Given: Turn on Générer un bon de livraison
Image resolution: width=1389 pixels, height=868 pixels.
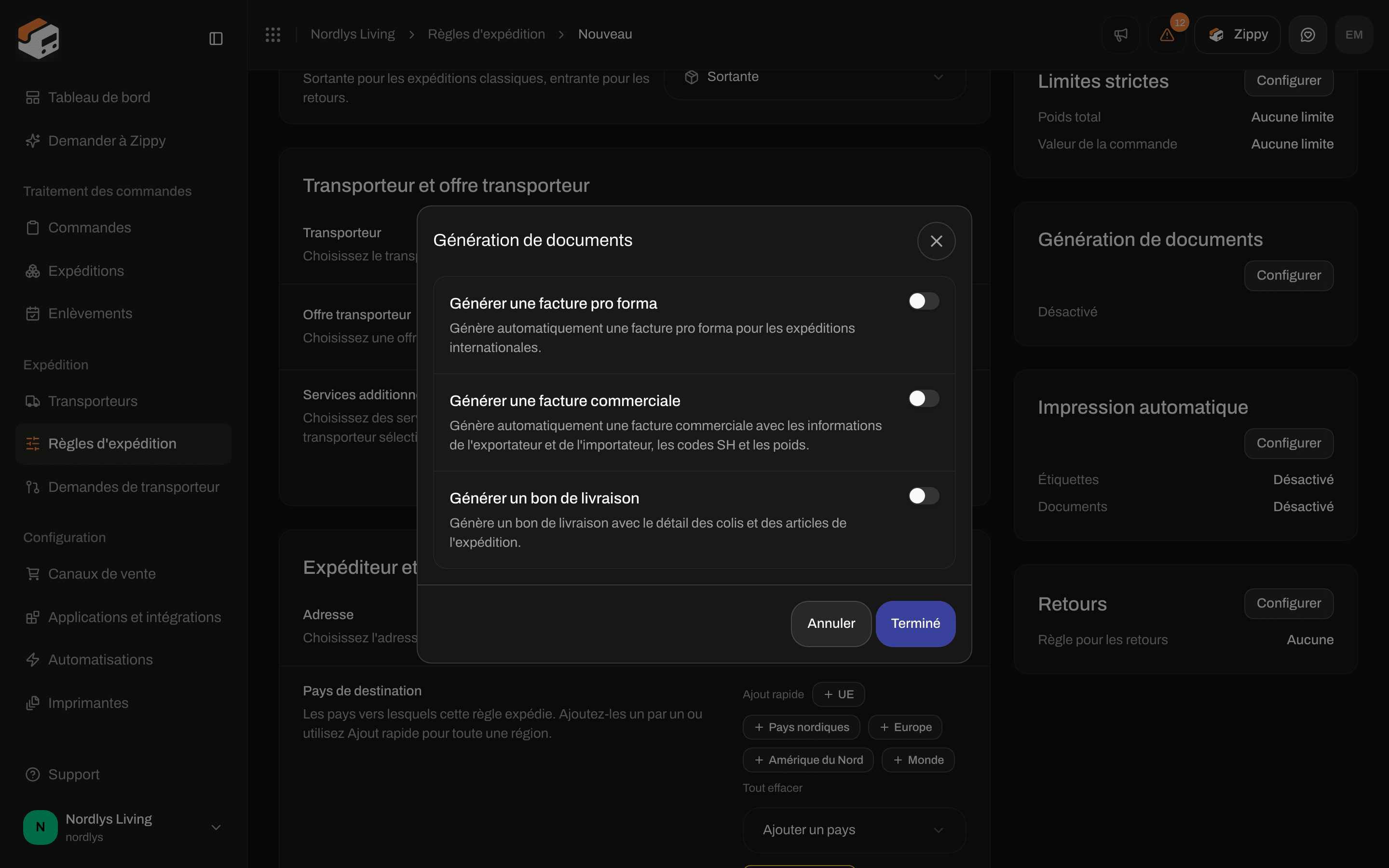Looking at the screenshot, I should (x=924, y=496).
